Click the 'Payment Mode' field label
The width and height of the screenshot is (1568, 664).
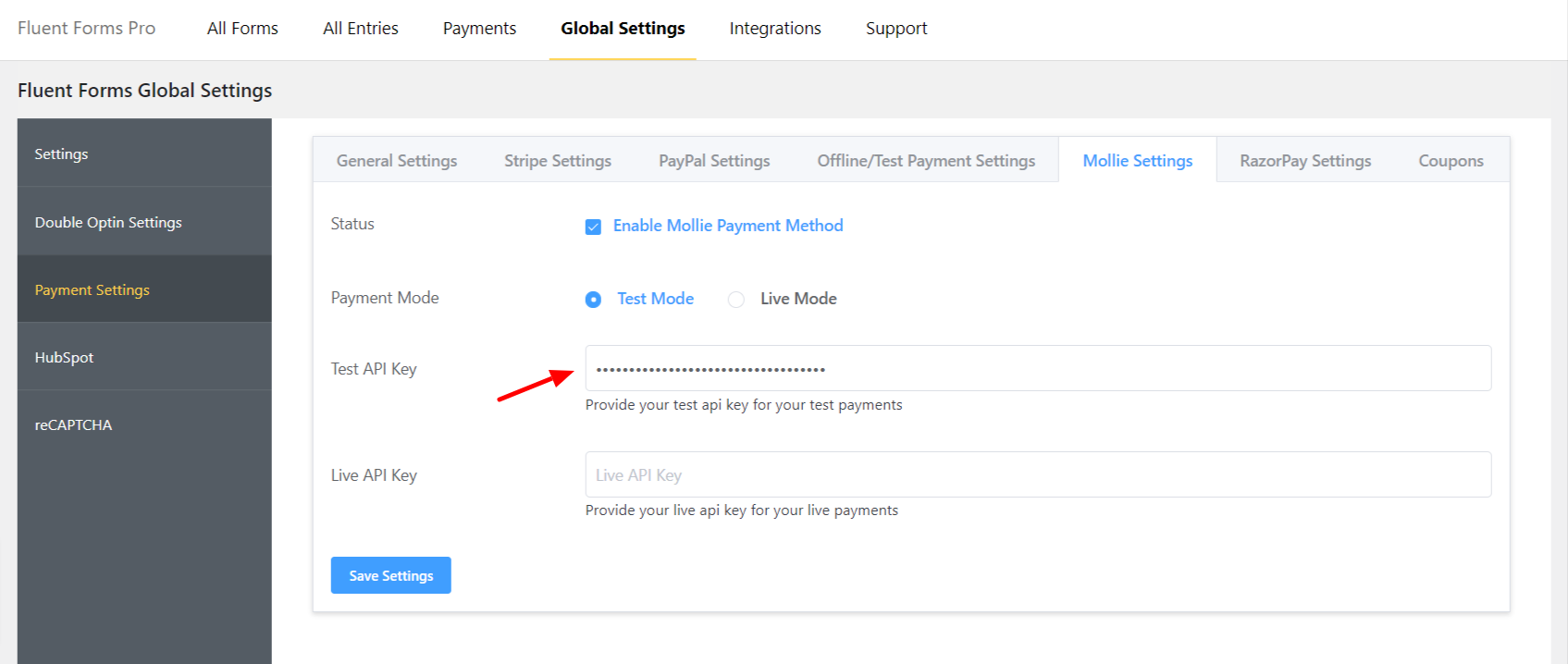385,298
